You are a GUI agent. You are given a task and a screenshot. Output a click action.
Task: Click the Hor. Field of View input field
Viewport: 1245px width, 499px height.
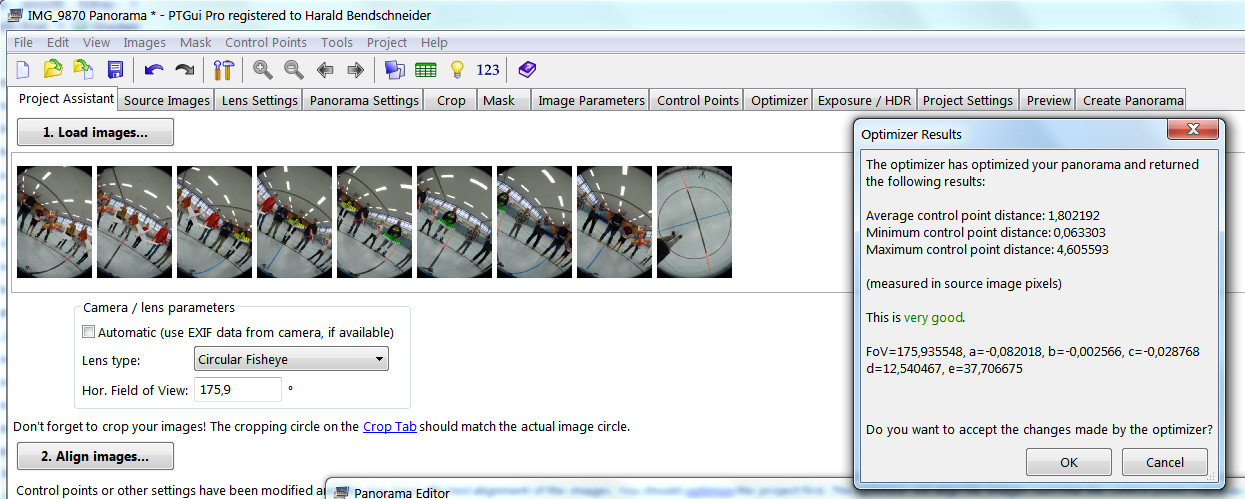[x=238, y=390]
